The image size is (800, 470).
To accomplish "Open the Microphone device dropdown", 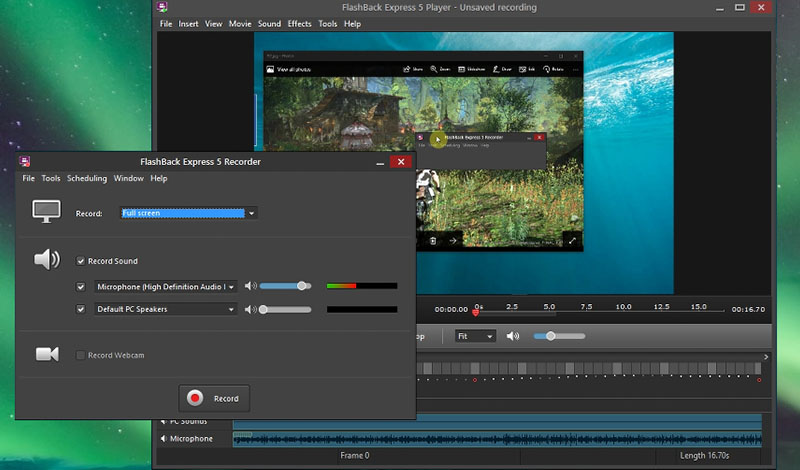I will click(x=166, y=287).
